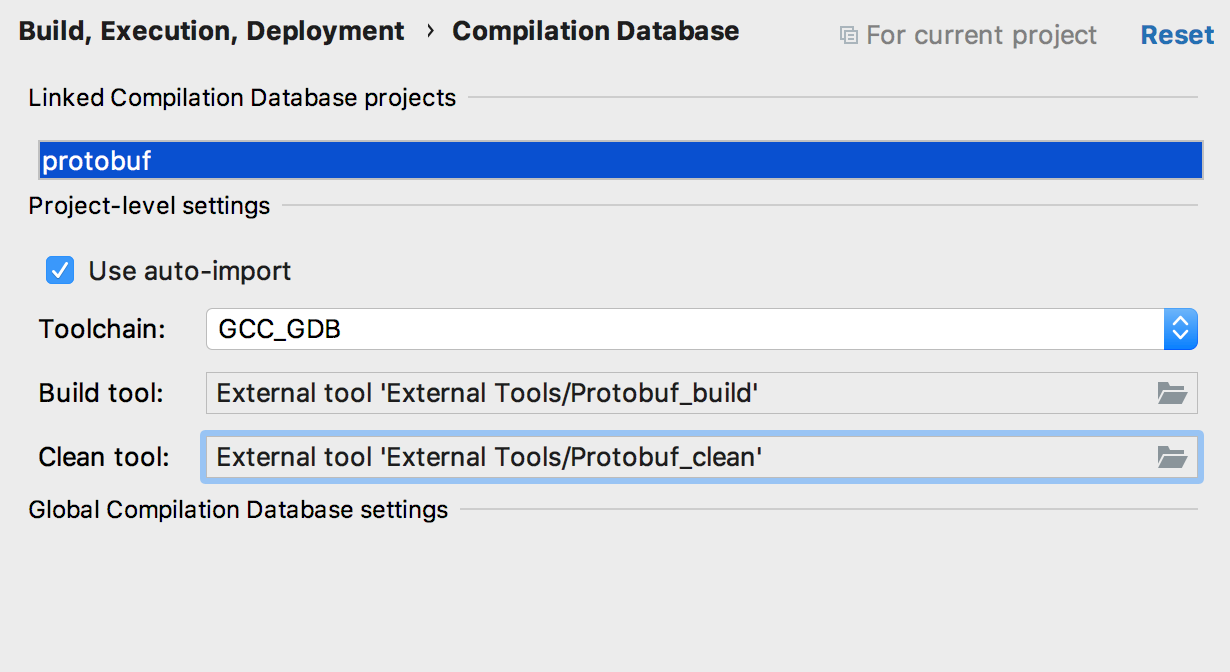Click the 'Toolchain:' label
This screenshot has width=1230, height=672.
click(102, 328)
